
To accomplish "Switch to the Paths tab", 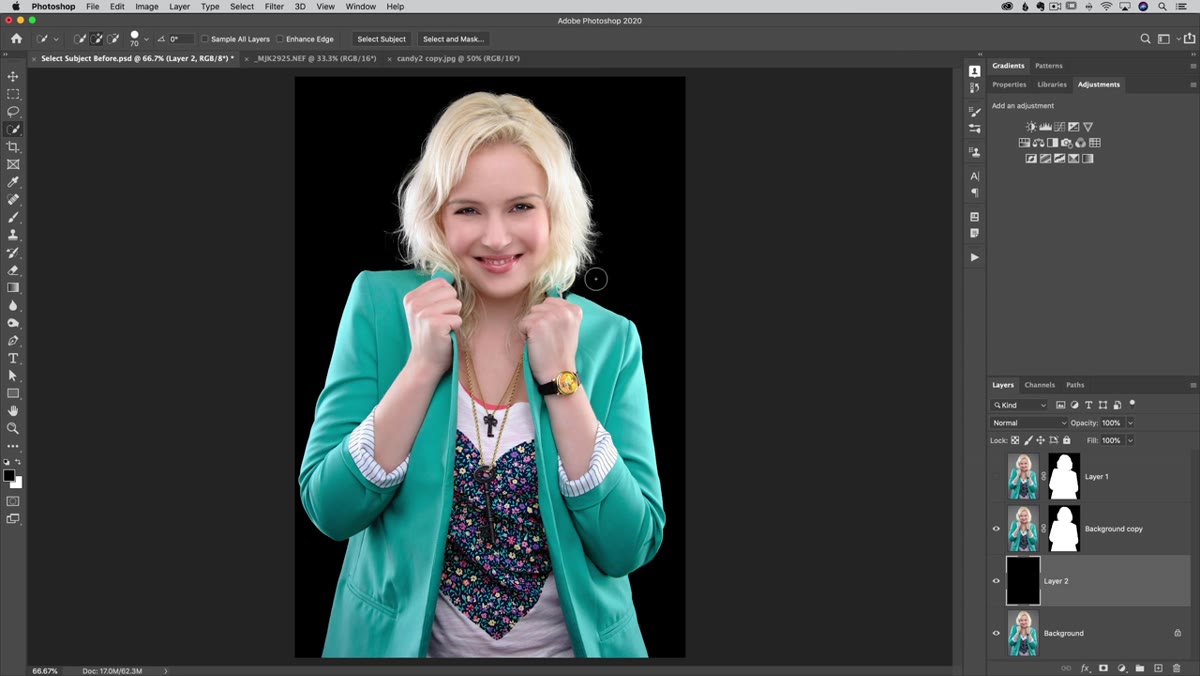I will tap(1075, 385).
